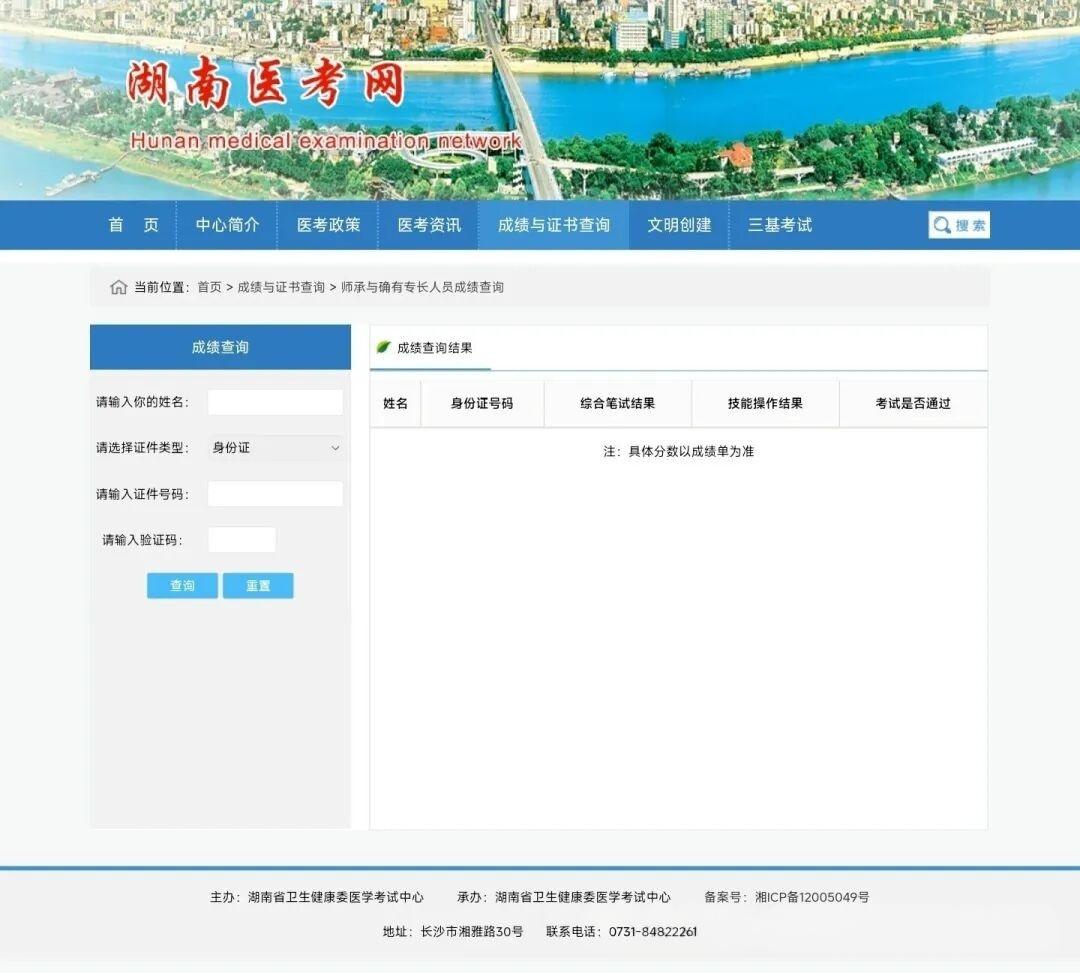
Task: Select the 医考资讯 nav item
Action: [x=429, y=225]
